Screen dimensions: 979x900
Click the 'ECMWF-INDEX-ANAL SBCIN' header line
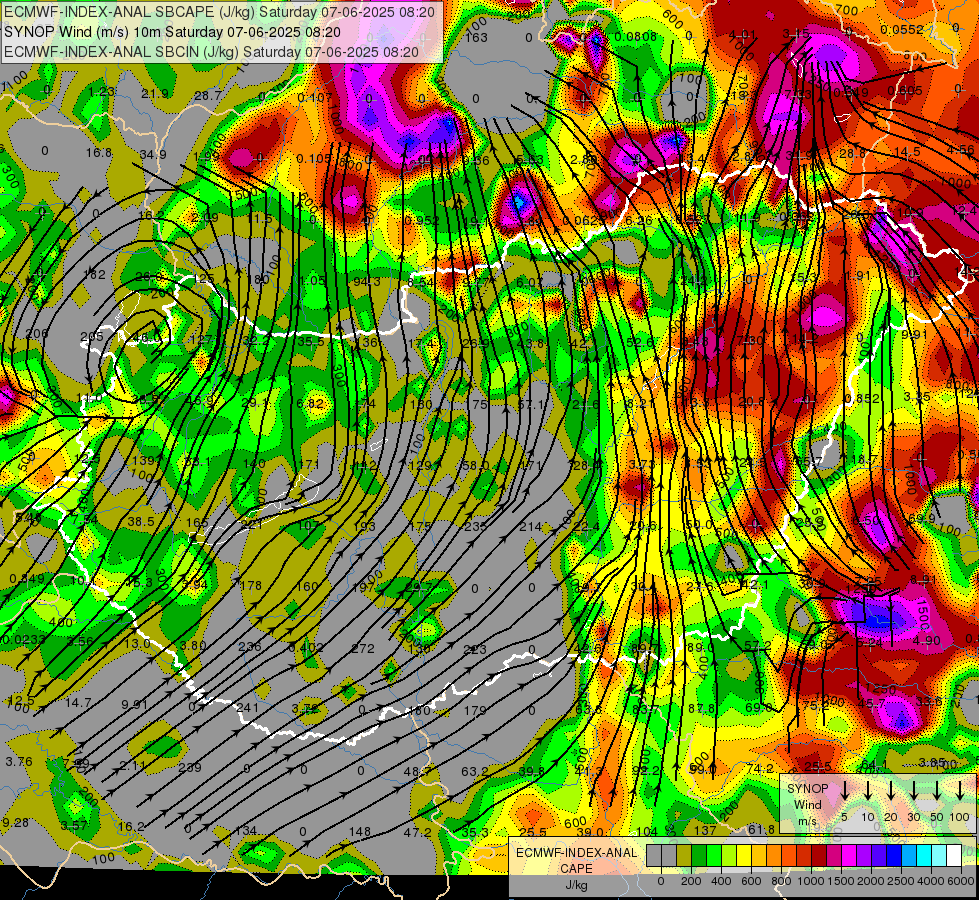(x=211, y=52)
